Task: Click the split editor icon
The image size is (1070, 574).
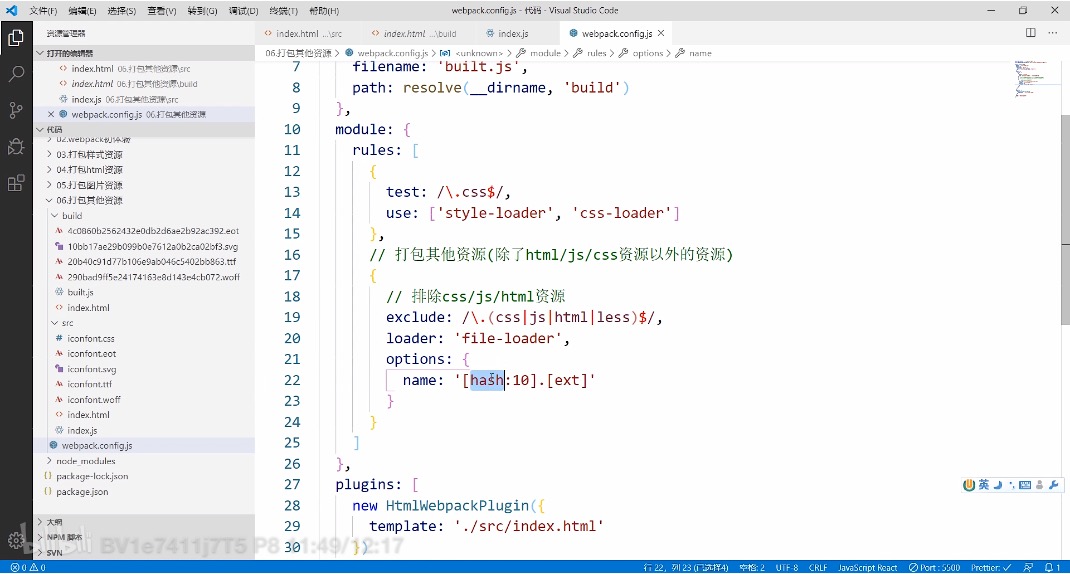Action: coord(1030,33)
